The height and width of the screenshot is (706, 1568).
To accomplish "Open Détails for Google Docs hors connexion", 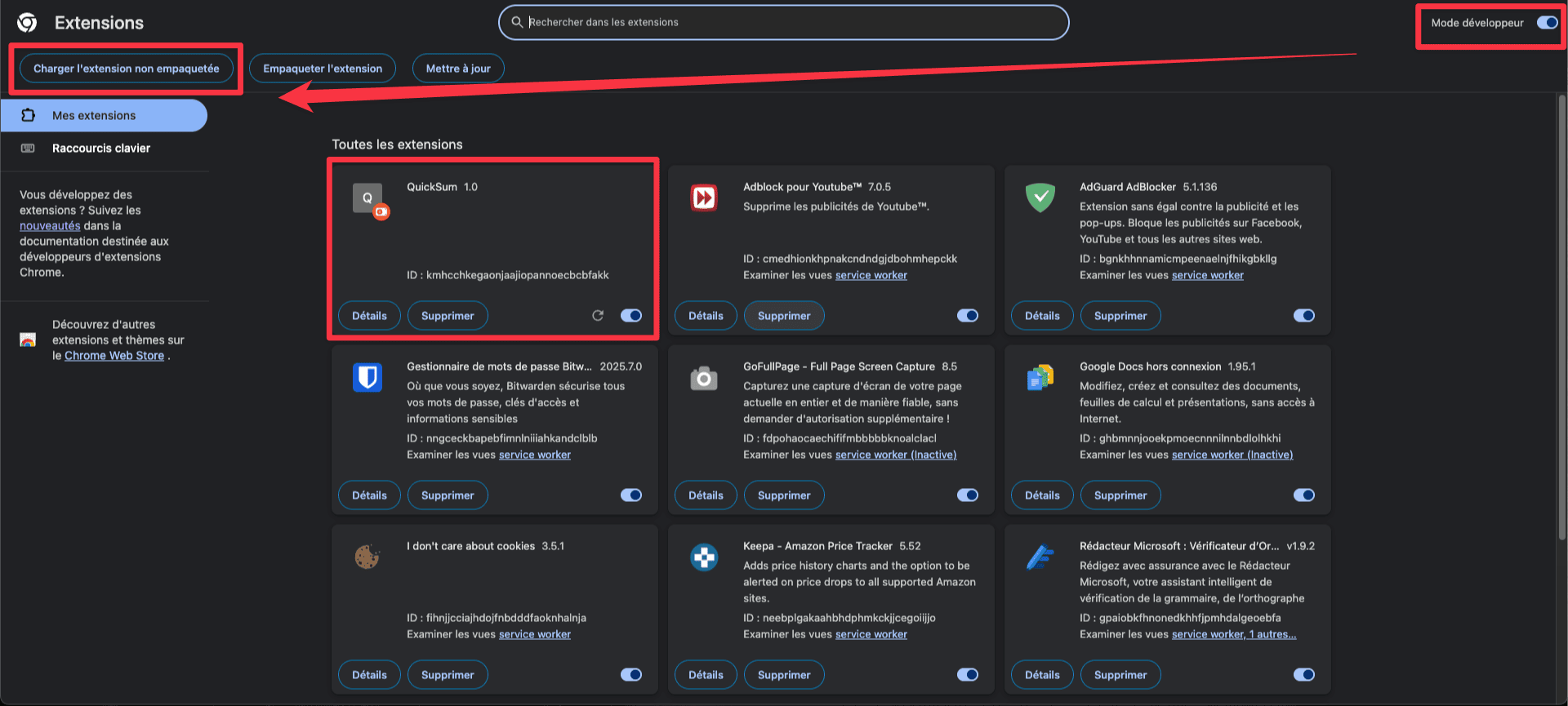I will point(1042,495).
